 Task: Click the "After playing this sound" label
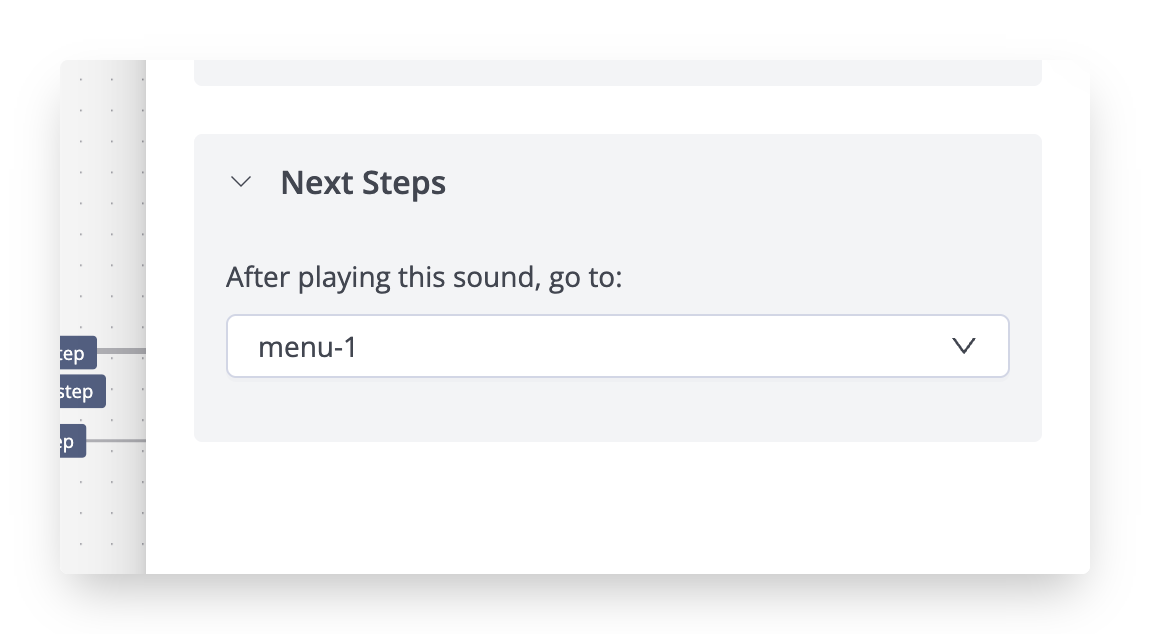pos(424,276)
